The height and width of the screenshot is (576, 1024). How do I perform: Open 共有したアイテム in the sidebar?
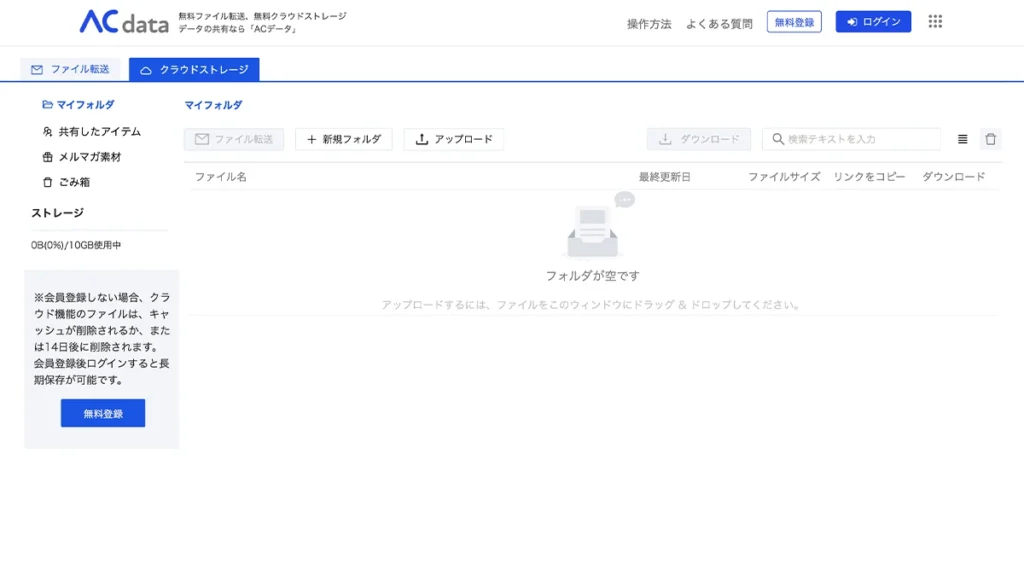pos(92,131)
